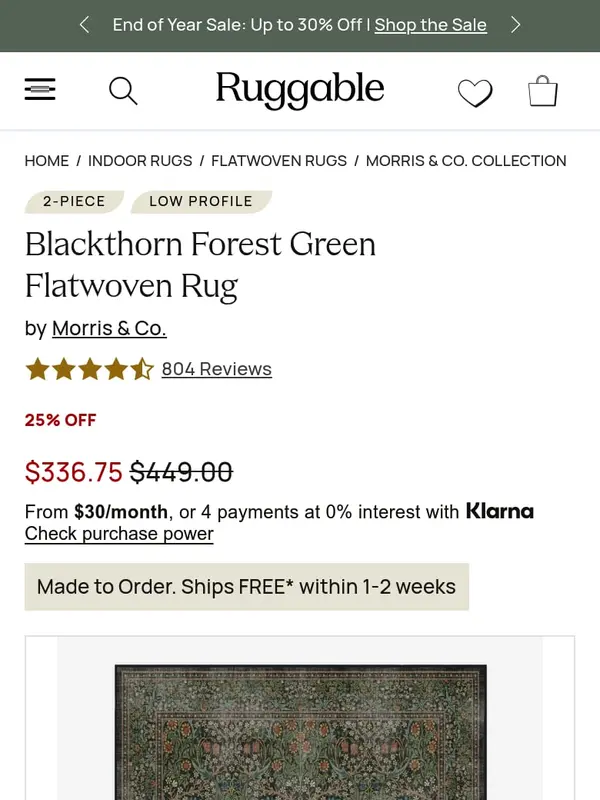Click the 2-PIECE badge
Image resolution: width=600 pixels, height=800 pixels.
point(74,201)
